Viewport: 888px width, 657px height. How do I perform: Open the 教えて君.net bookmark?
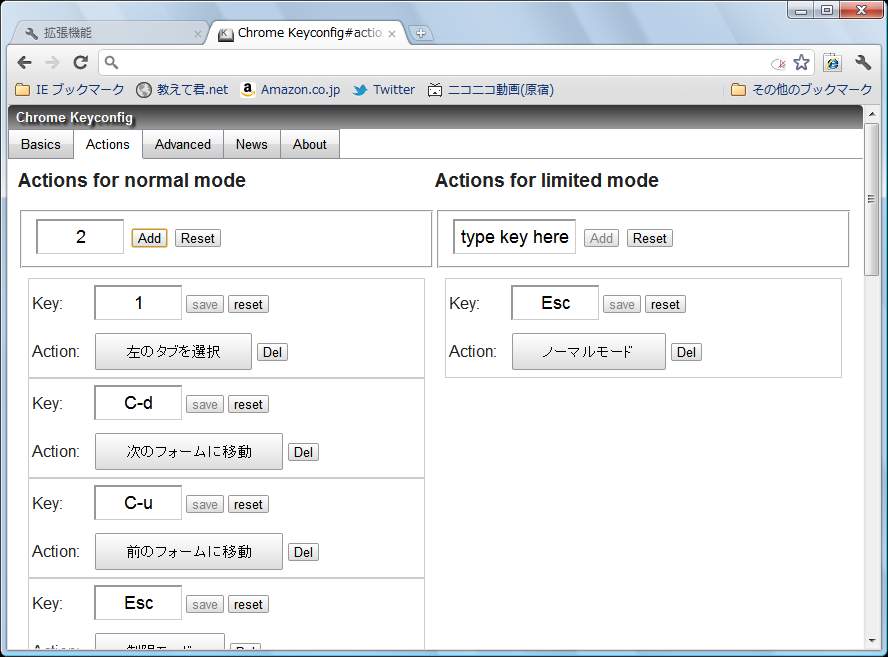tap(182, 89)
